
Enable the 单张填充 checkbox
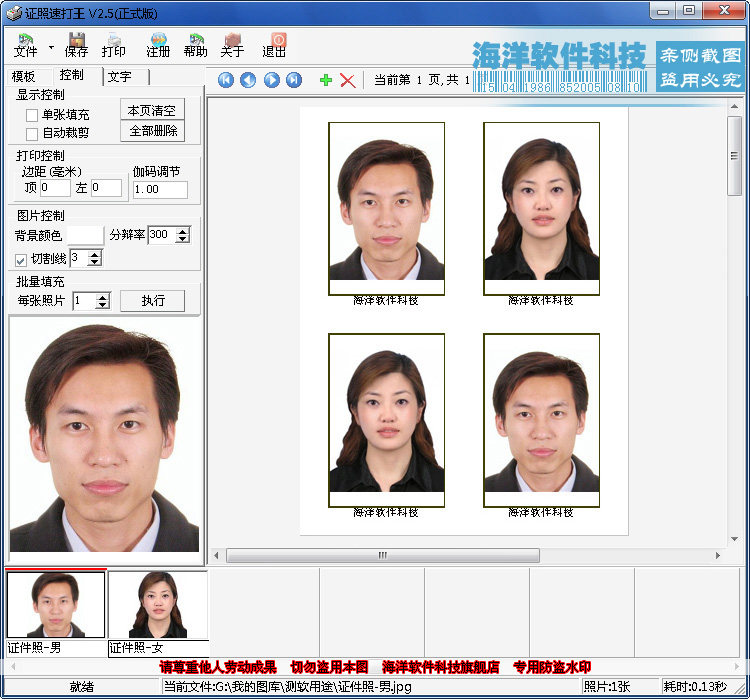click(32, 115)
